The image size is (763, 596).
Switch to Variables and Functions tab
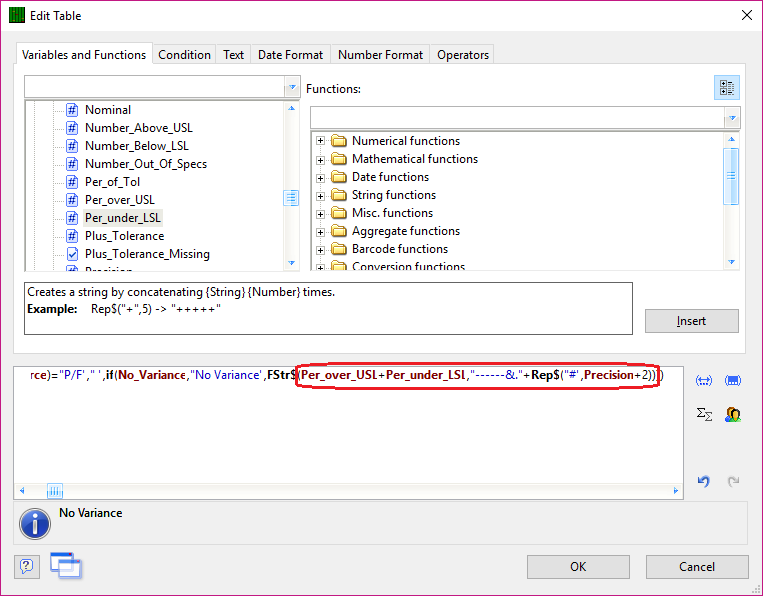point(84,54)
